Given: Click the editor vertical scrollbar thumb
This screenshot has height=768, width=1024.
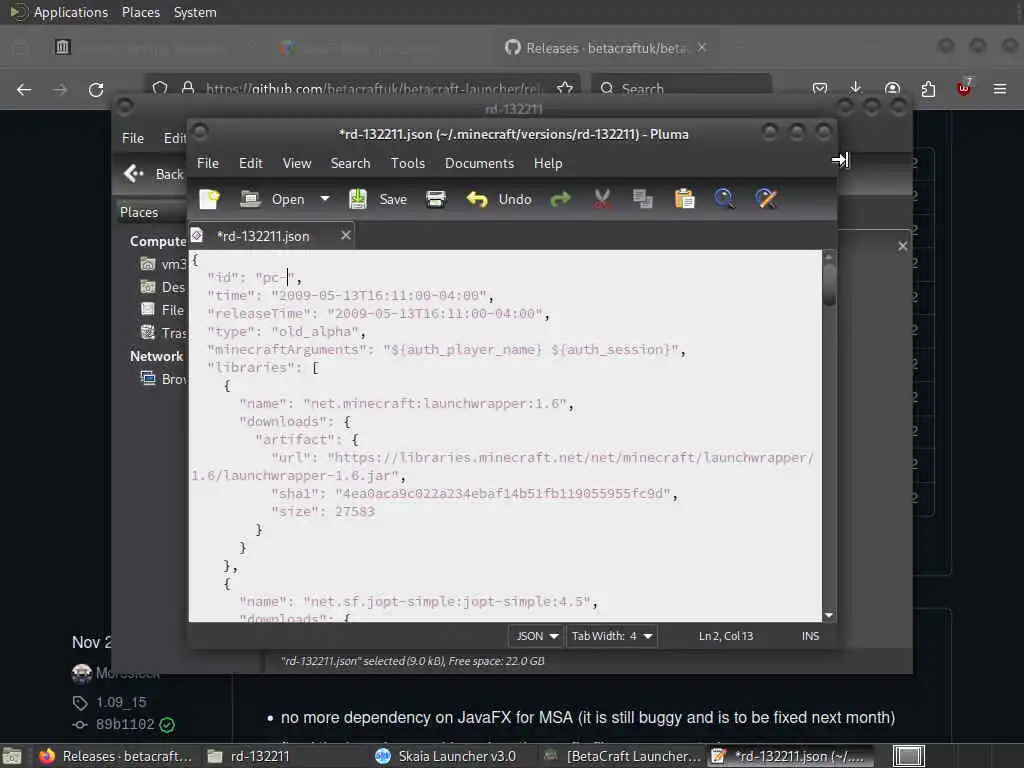Looking at the screenshot, I should coord(829,284).
